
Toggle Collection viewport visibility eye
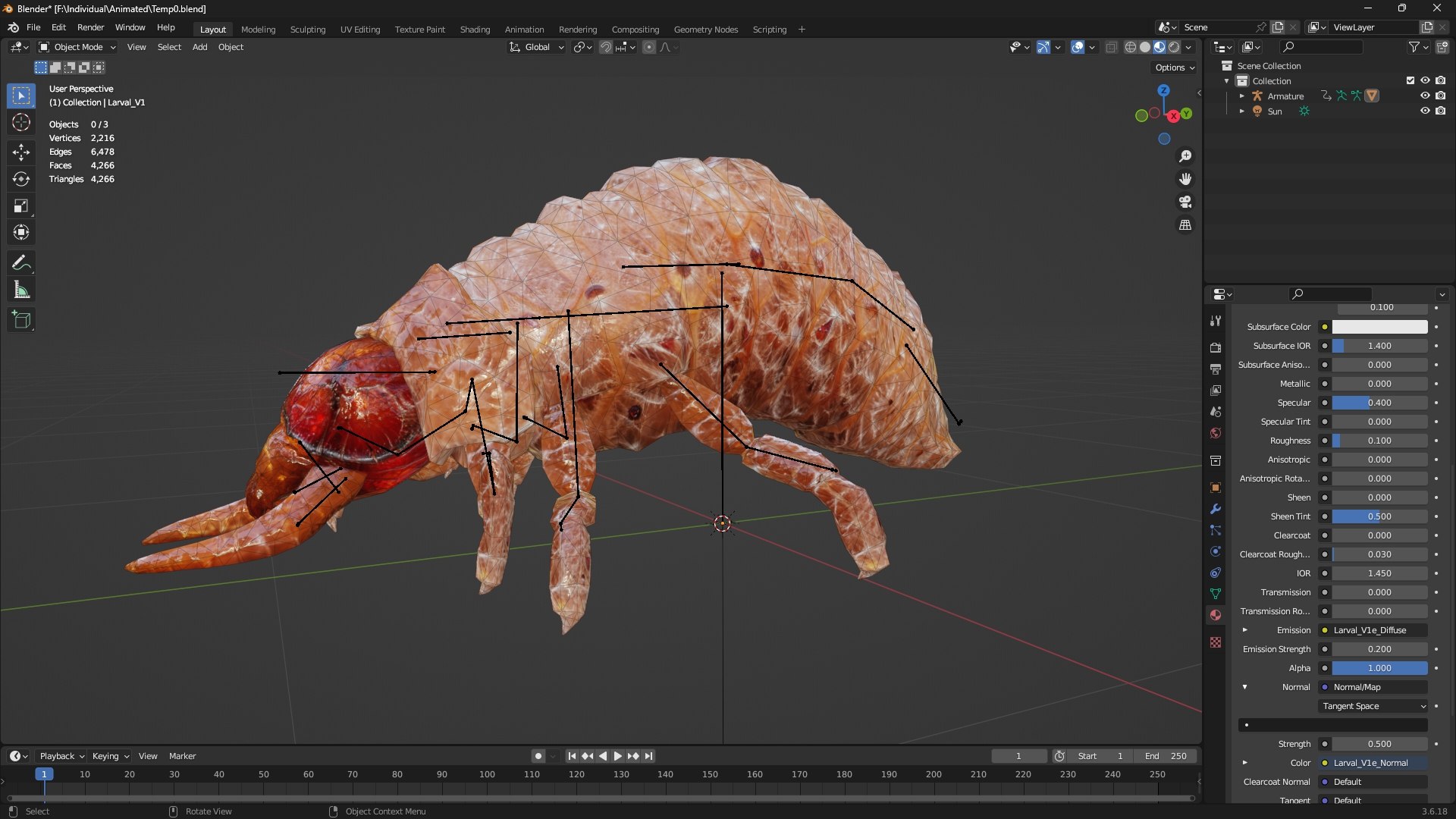pyautogui.click(x=1425, y=80)
